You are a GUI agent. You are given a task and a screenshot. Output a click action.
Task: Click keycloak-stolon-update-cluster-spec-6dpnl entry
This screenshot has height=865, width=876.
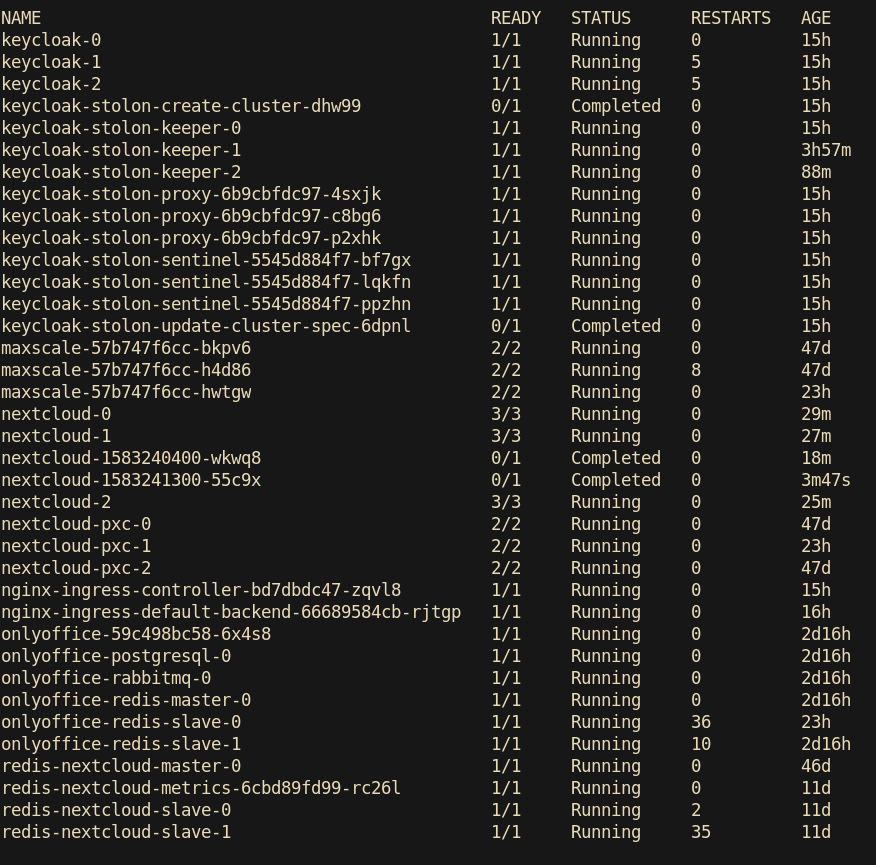(206, 326)
